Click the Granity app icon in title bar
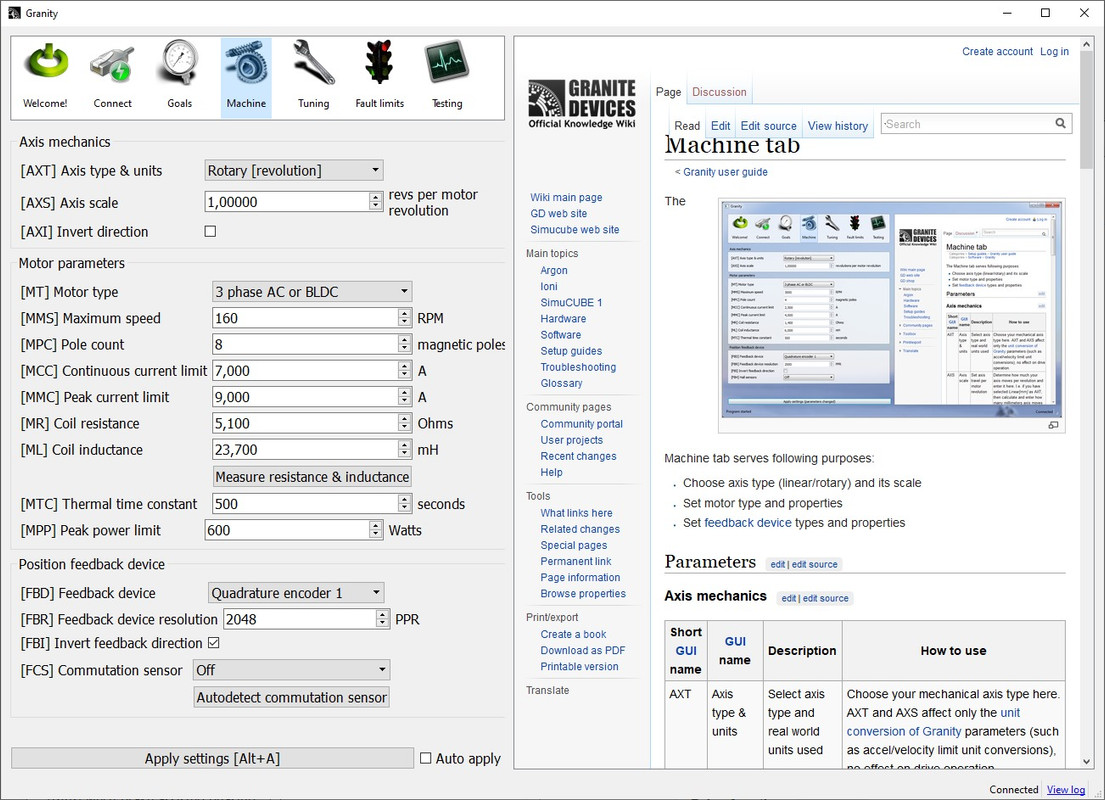The width and height of the screenshot is (1105, 800). click(x=14, y=13)
